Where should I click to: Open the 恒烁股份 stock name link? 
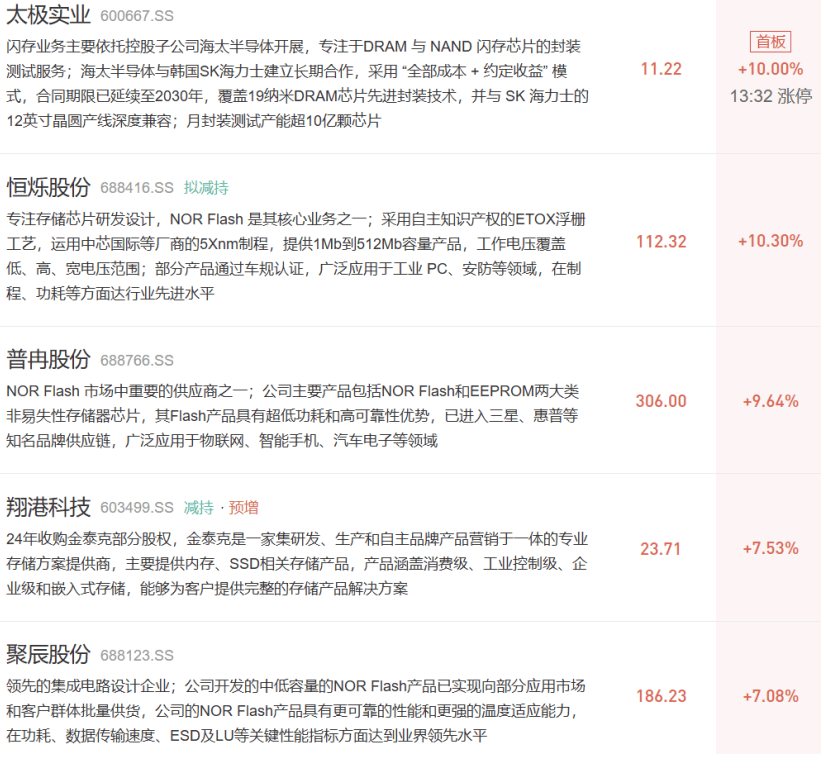[48, 187]
